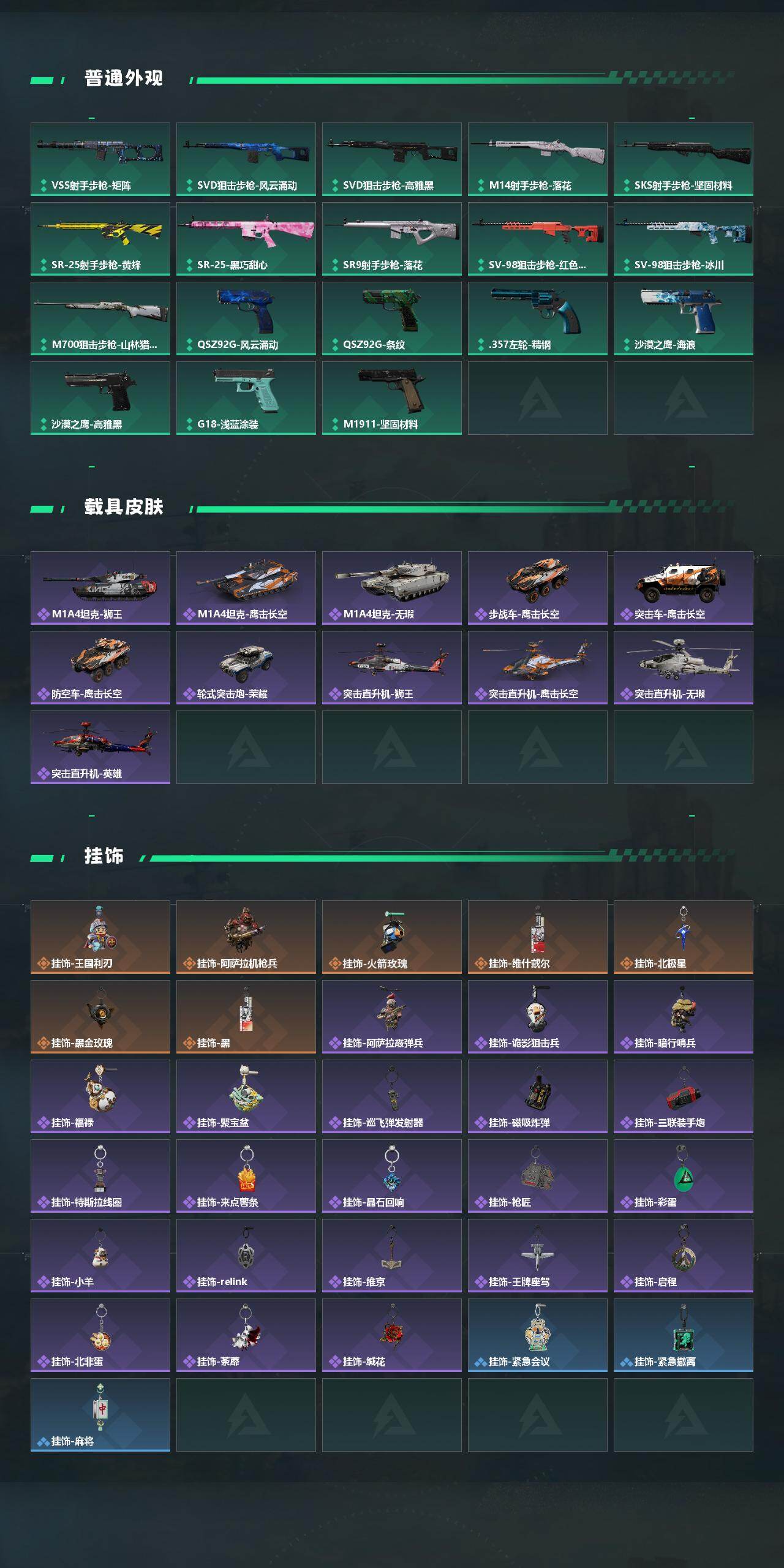The image size is (784, 1568).
Task: Click the 挂饰-紧急撤离 blue-tier charm
Action: point(684,1335)
